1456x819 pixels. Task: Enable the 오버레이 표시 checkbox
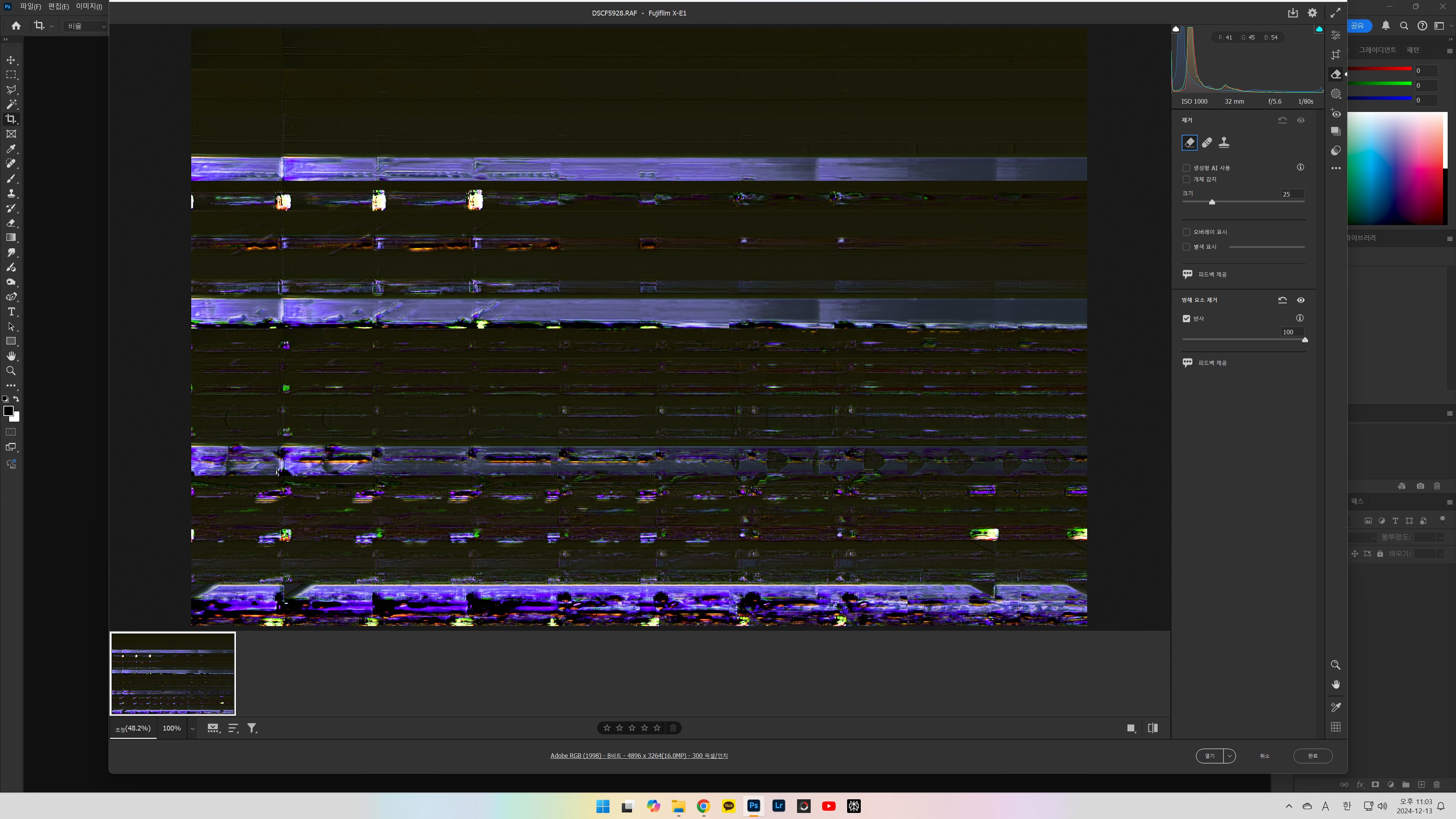coord(1187,232)
